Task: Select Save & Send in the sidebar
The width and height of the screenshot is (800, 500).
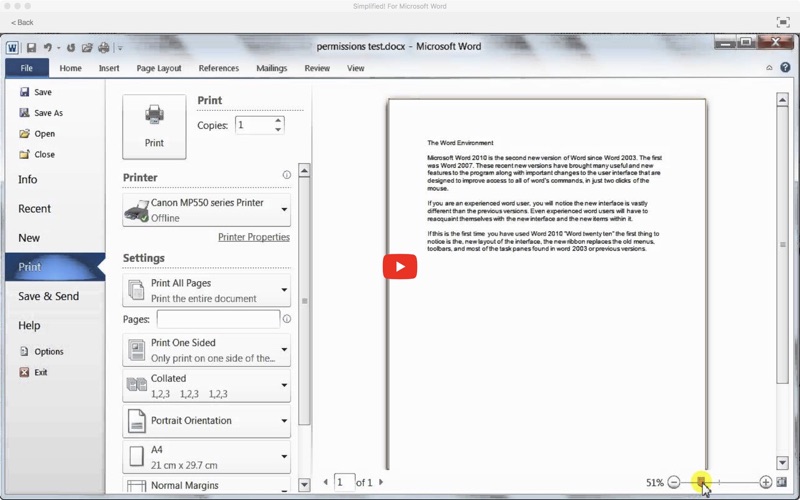Action: point(48,296)
